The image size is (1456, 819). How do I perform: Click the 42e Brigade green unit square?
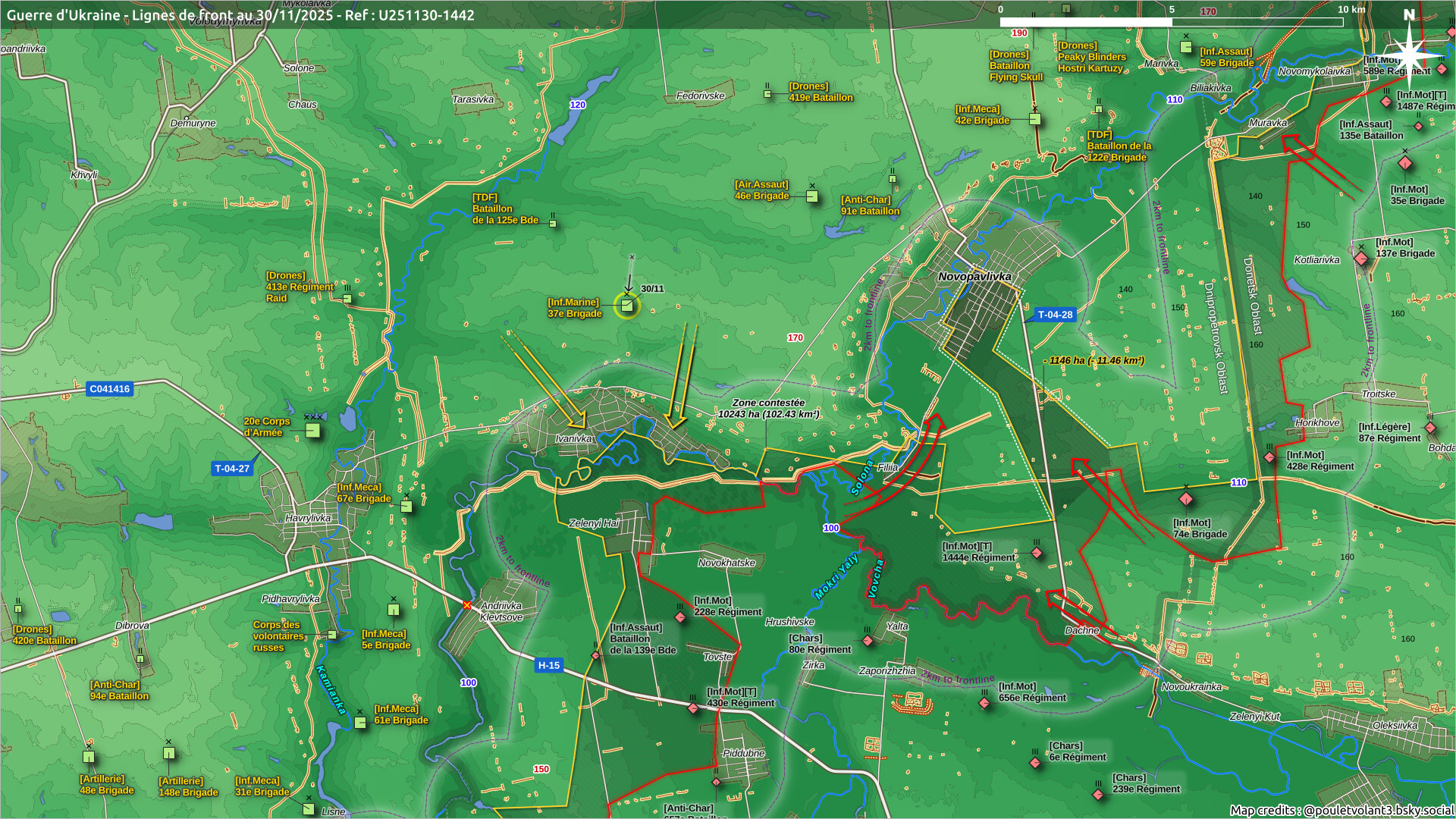(1034, 119)
